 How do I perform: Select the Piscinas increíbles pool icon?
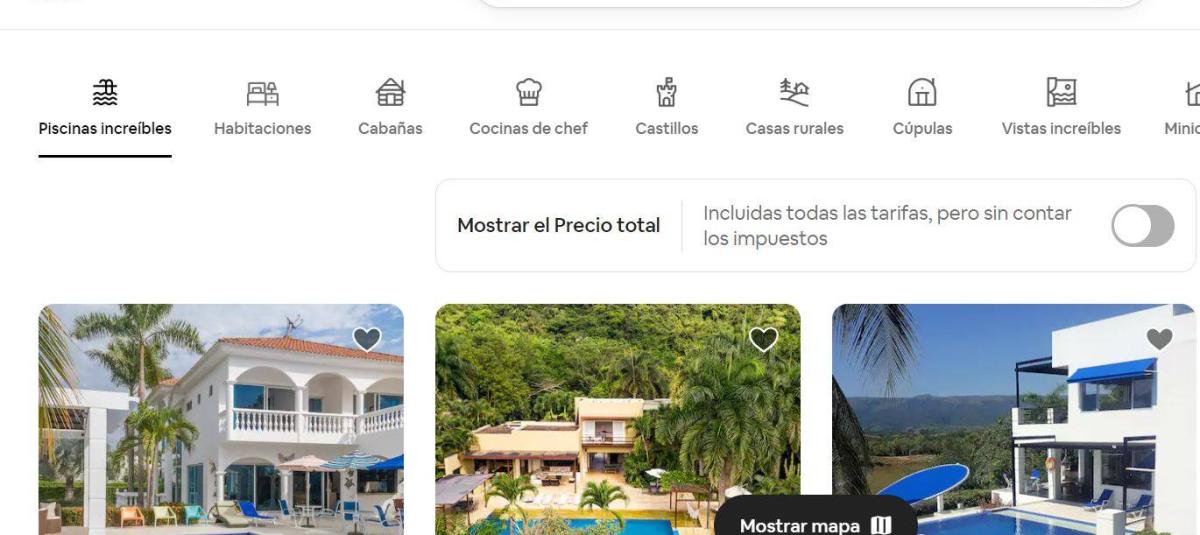point(104,93)
